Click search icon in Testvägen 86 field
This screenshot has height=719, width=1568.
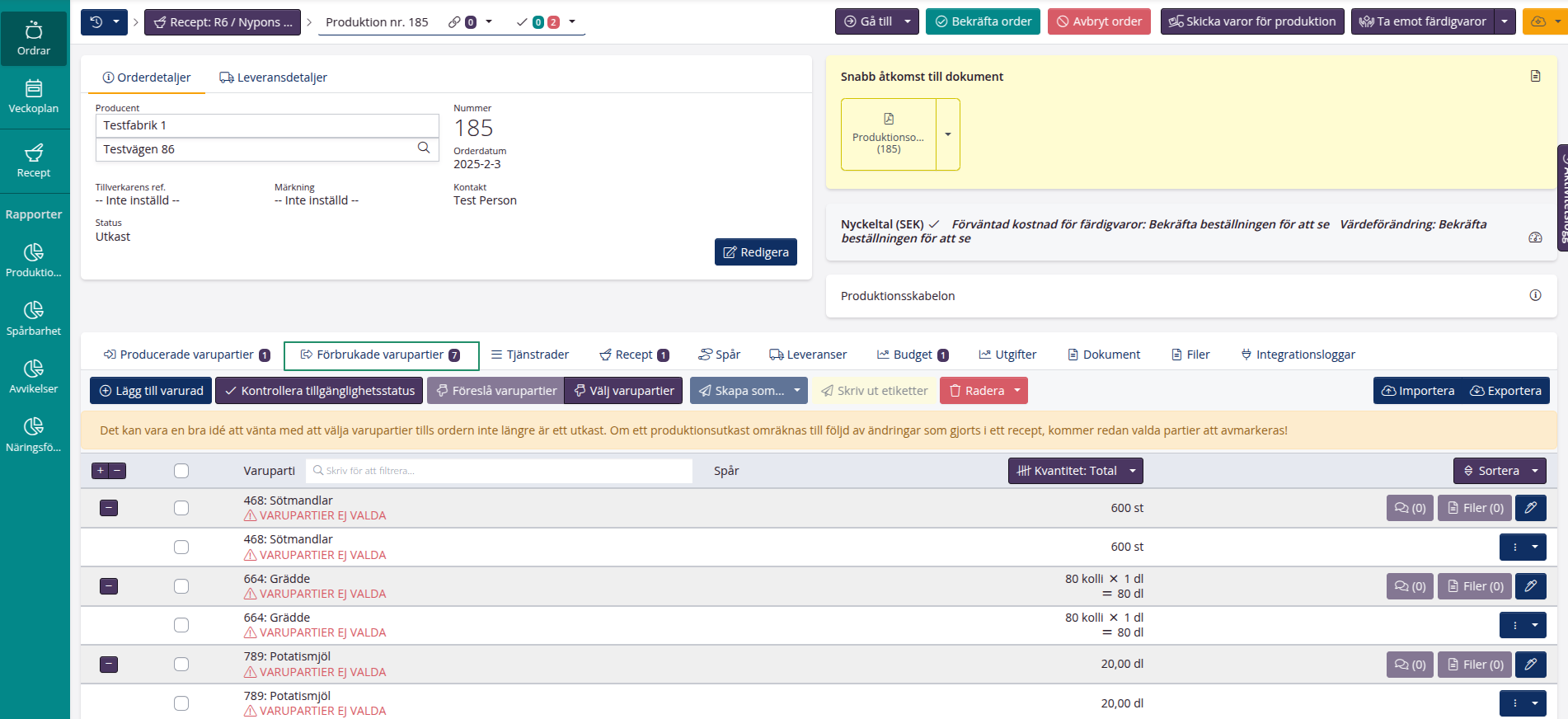click(424, 148)
